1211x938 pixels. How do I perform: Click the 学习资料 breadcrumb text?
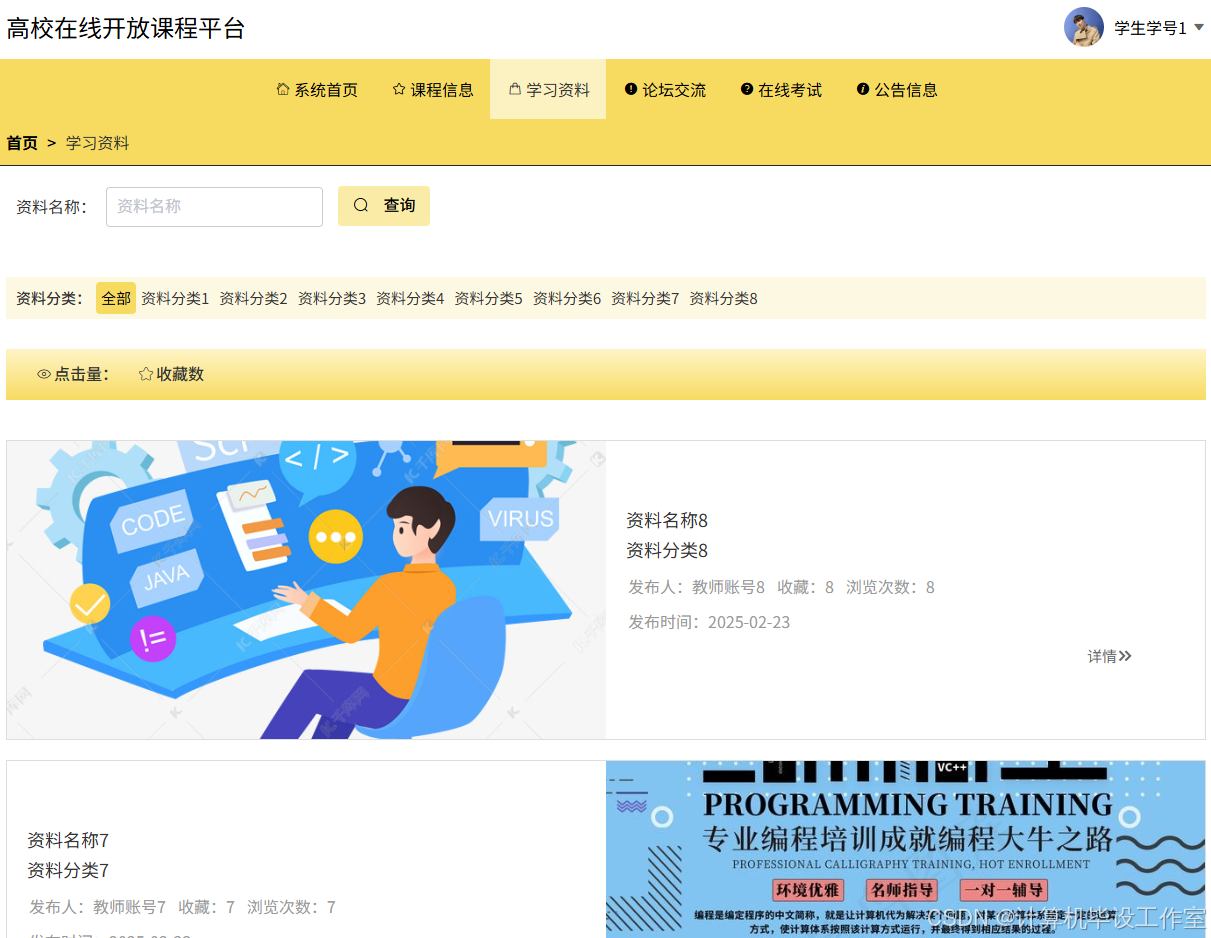click(x=98, y=143)
